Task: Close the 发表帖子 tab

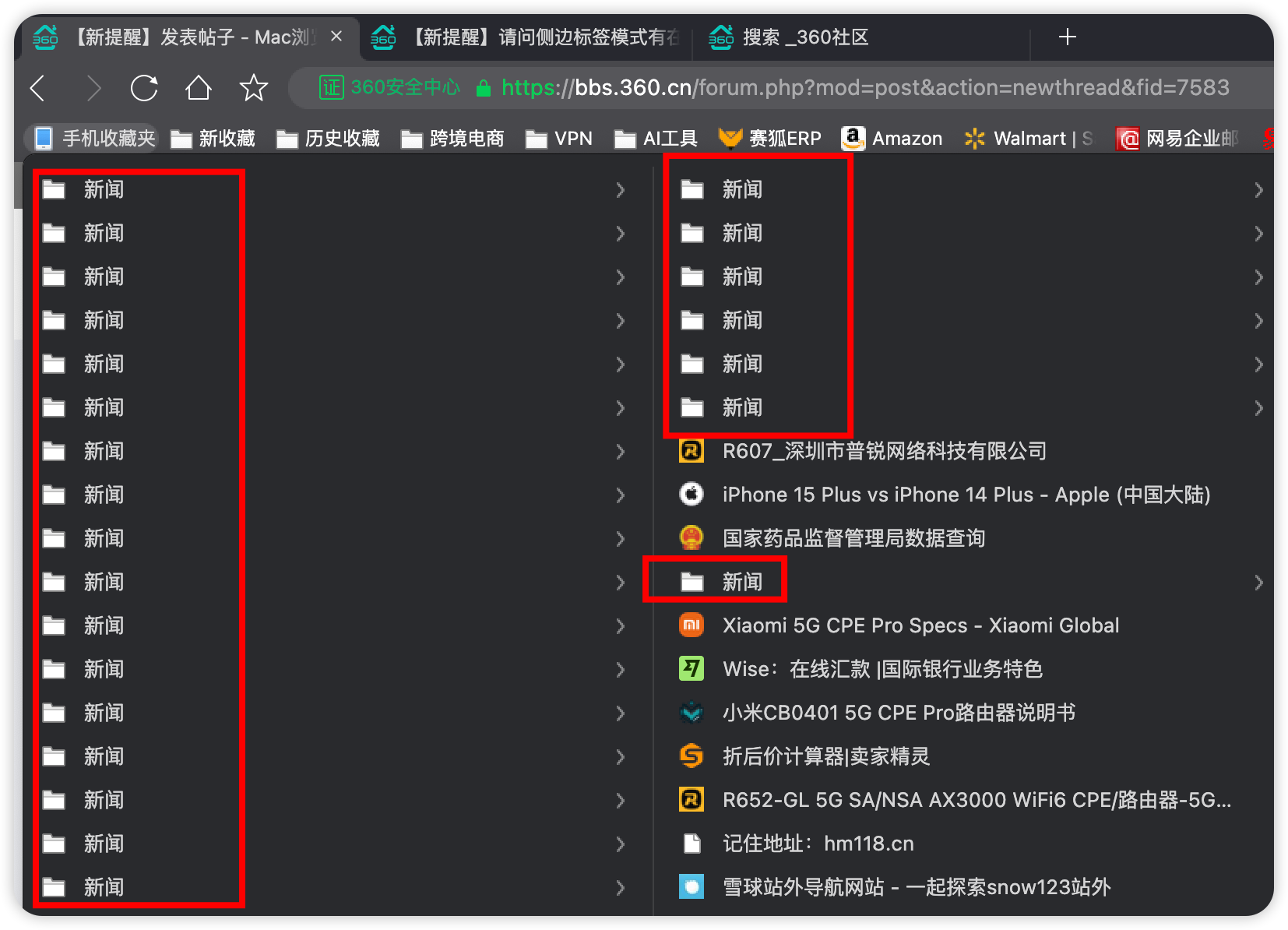Action: coord(336,37)
